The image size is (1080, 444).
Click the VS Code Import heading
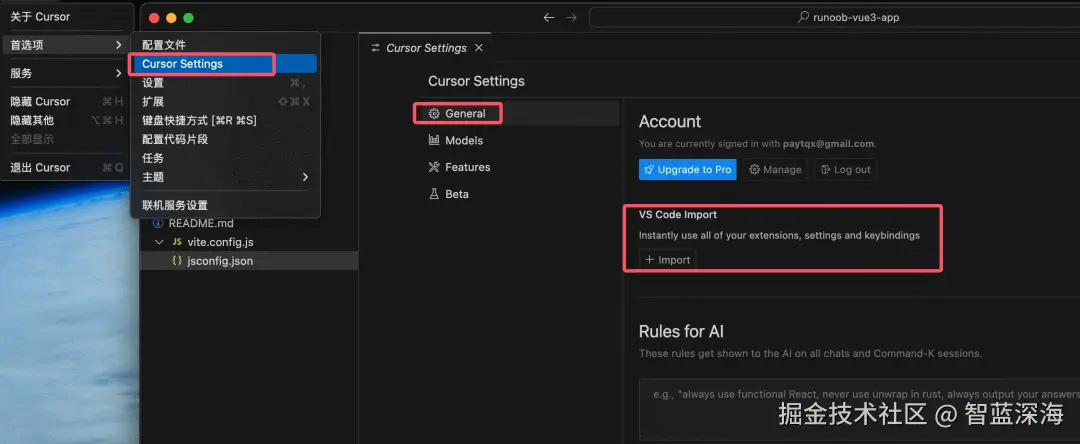678,215
